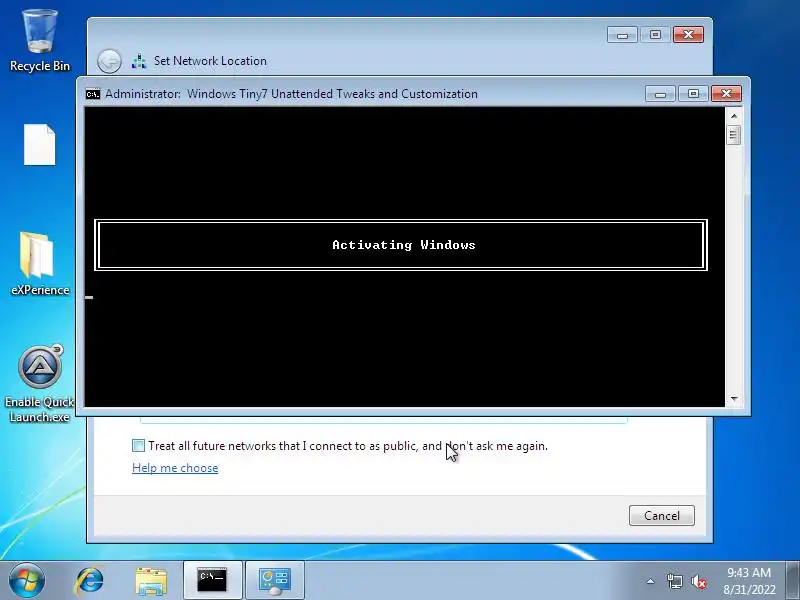
Task: Open the clock showing 9:43 AM
Action: (x=749, y=581)
